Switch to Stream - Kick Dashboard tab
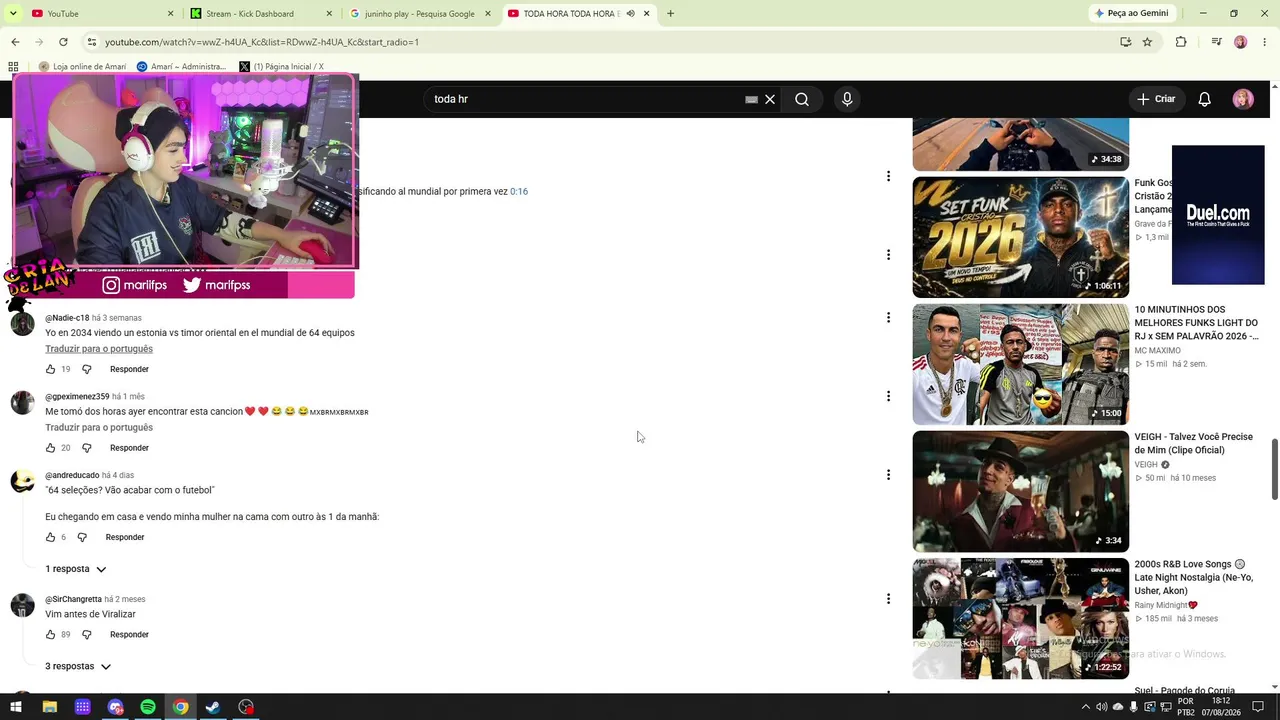The height and width of the screenshot is (720, 1280). pyautogui.click(x=260, y=14)
